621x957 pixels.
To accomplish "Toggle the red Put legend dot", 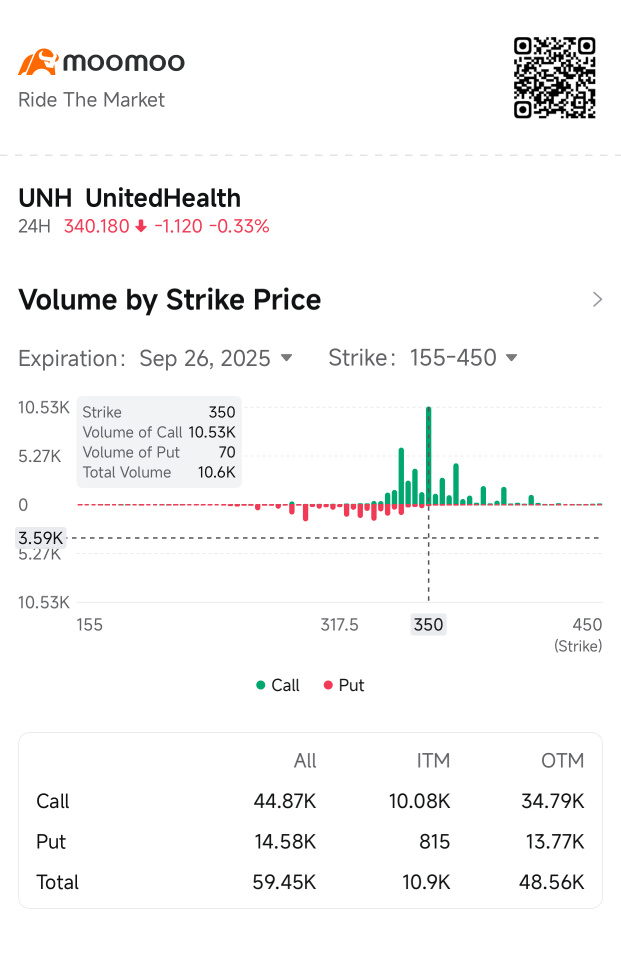I will coord(327,686).
